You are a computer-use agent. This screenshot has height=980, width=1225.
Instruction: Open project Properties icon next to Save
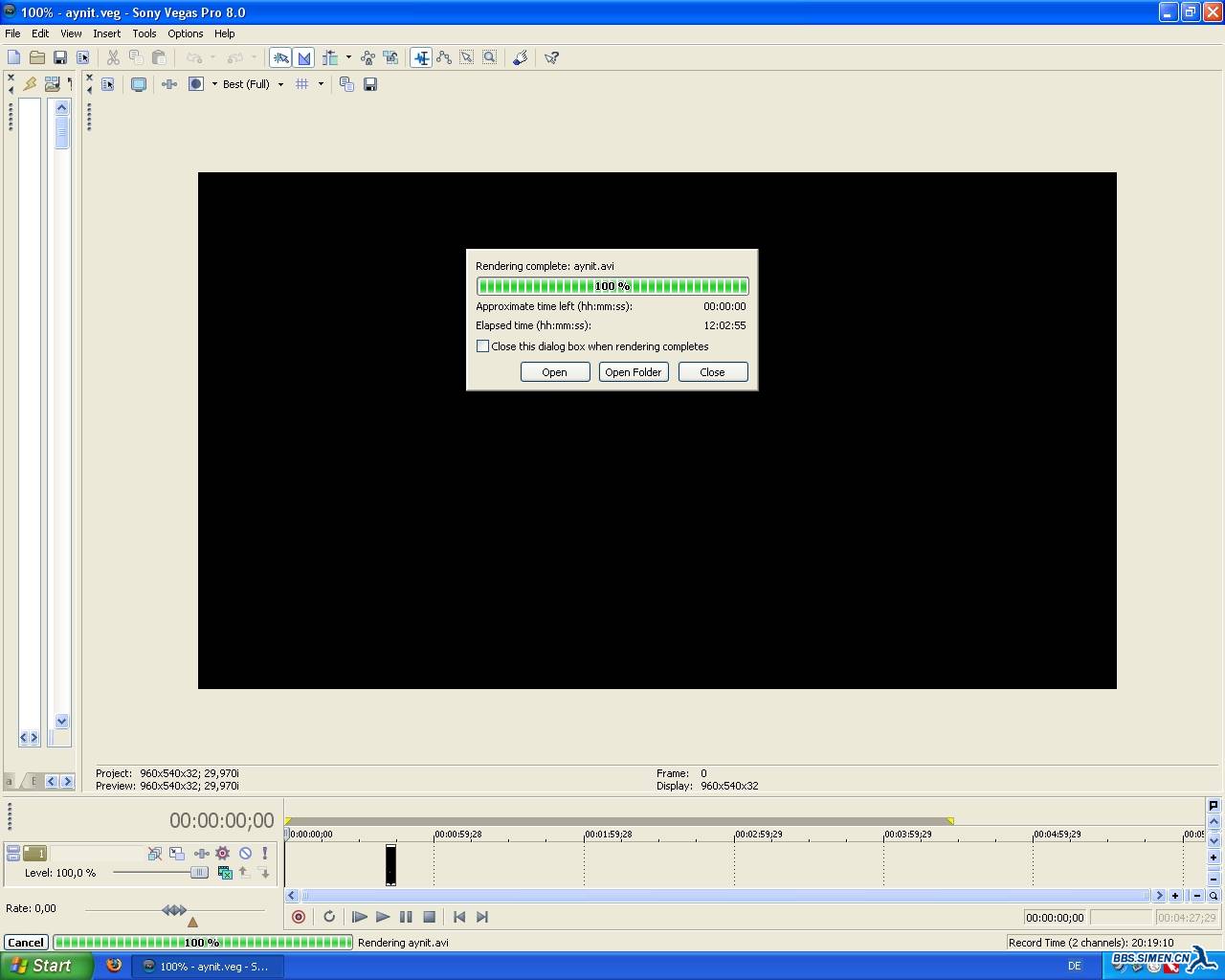click(82, 57)
